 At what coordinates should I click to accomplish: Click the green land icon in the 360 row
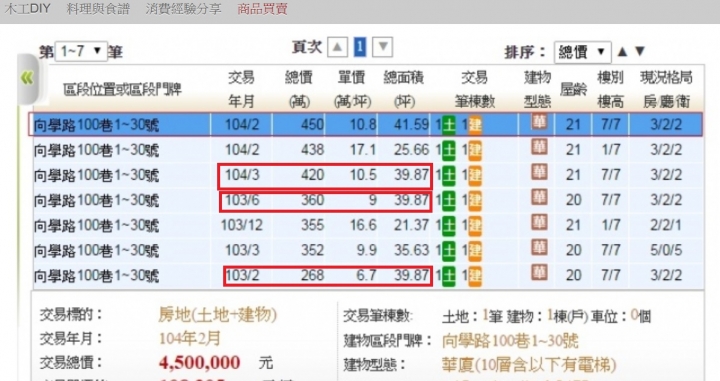(x=449, y=201)
